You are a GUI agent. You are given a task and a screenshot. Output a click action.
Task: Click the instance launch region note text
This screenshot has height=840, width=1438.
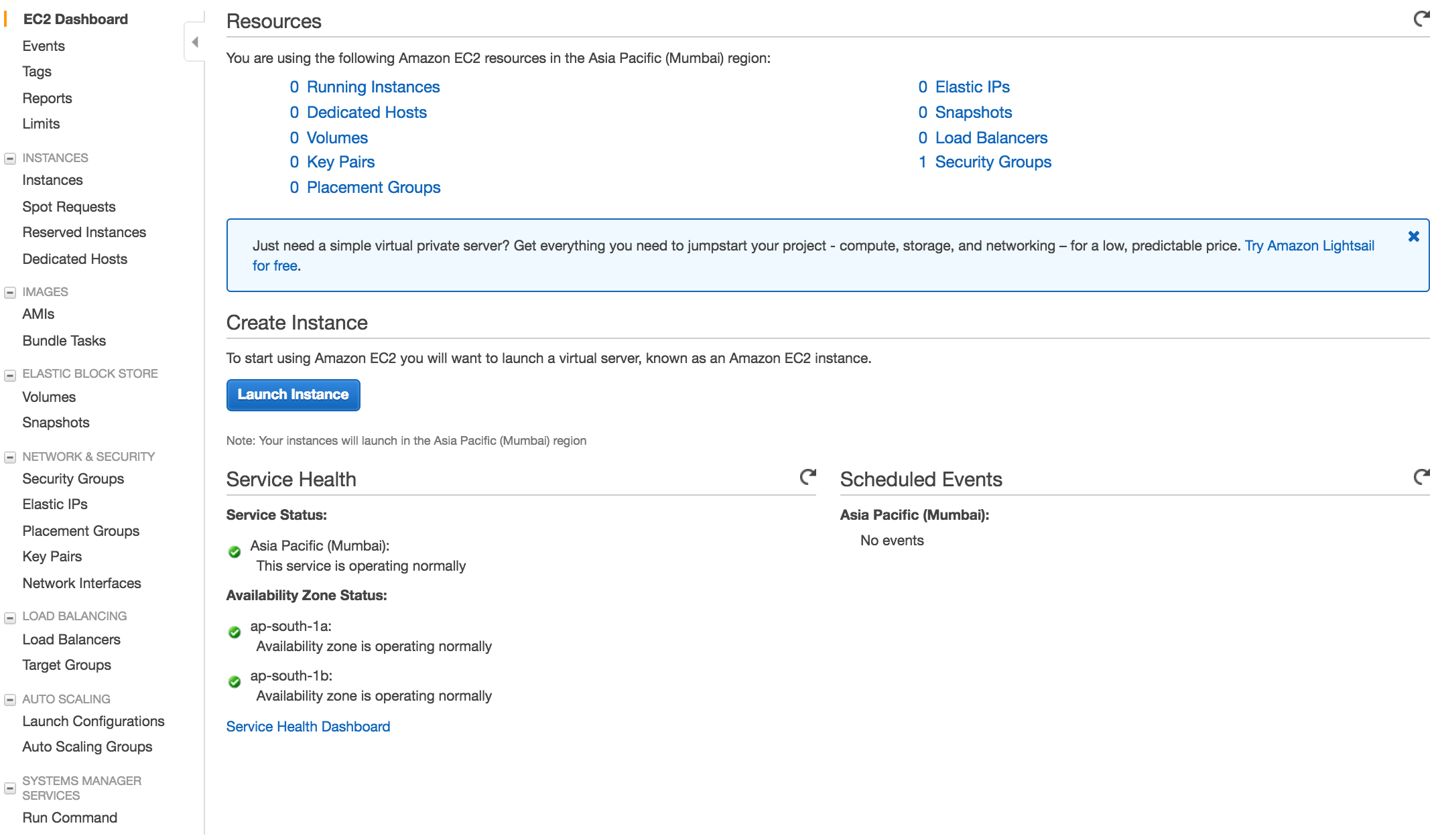(406, 441)
